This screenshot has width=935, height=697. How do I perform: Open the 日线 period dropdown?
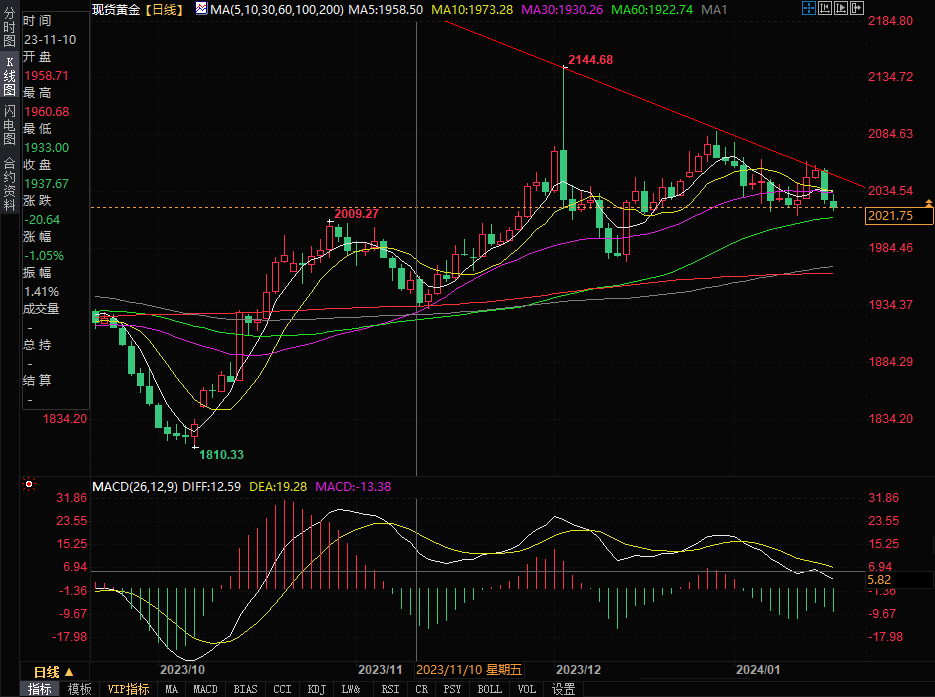pyautogui.click(x=52, y=671)
